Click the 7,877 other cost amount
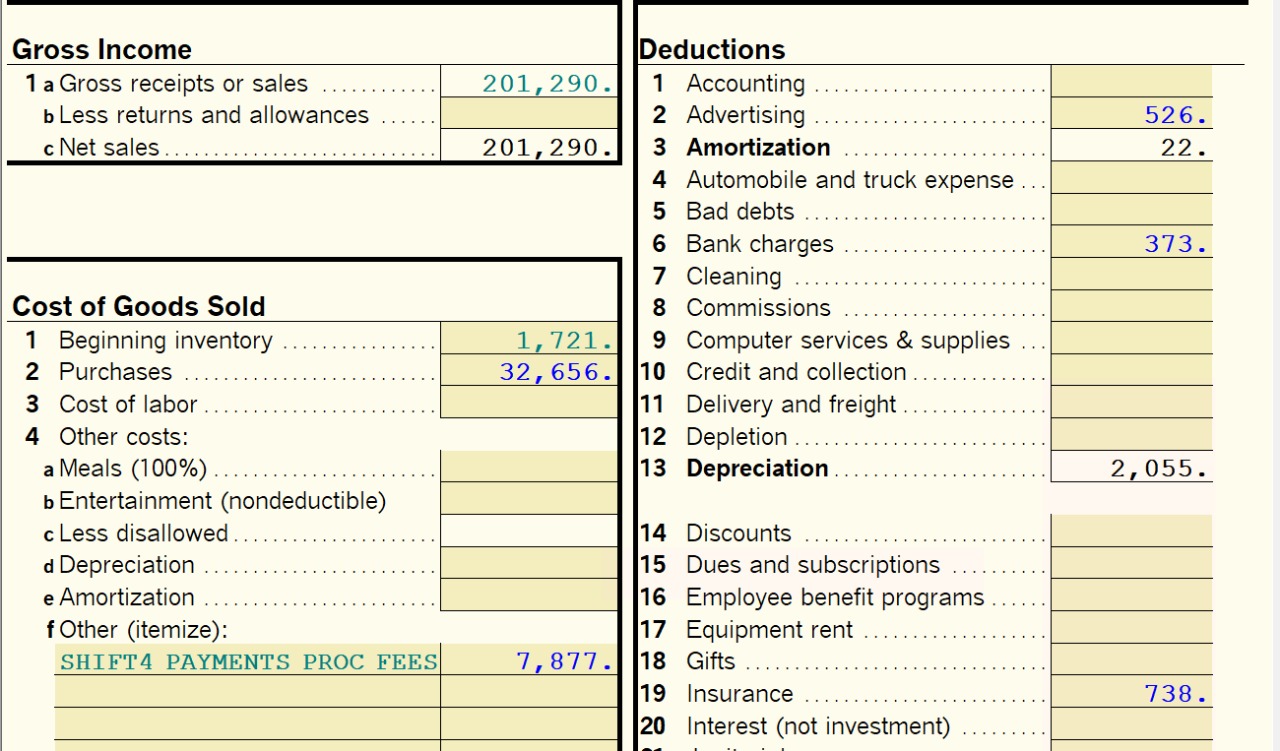The height and width of the screenshot is (751, 1280). pyautogui.click(x=529, y=662)
